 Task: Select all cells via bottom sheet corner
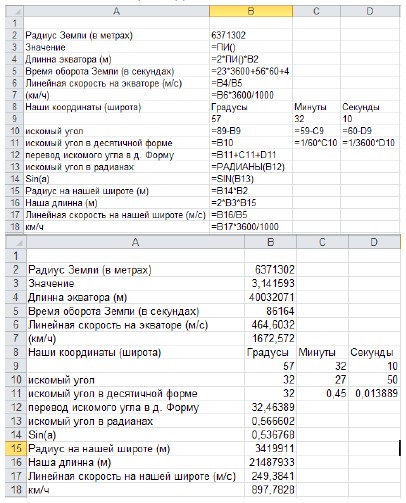coord(16,242)
